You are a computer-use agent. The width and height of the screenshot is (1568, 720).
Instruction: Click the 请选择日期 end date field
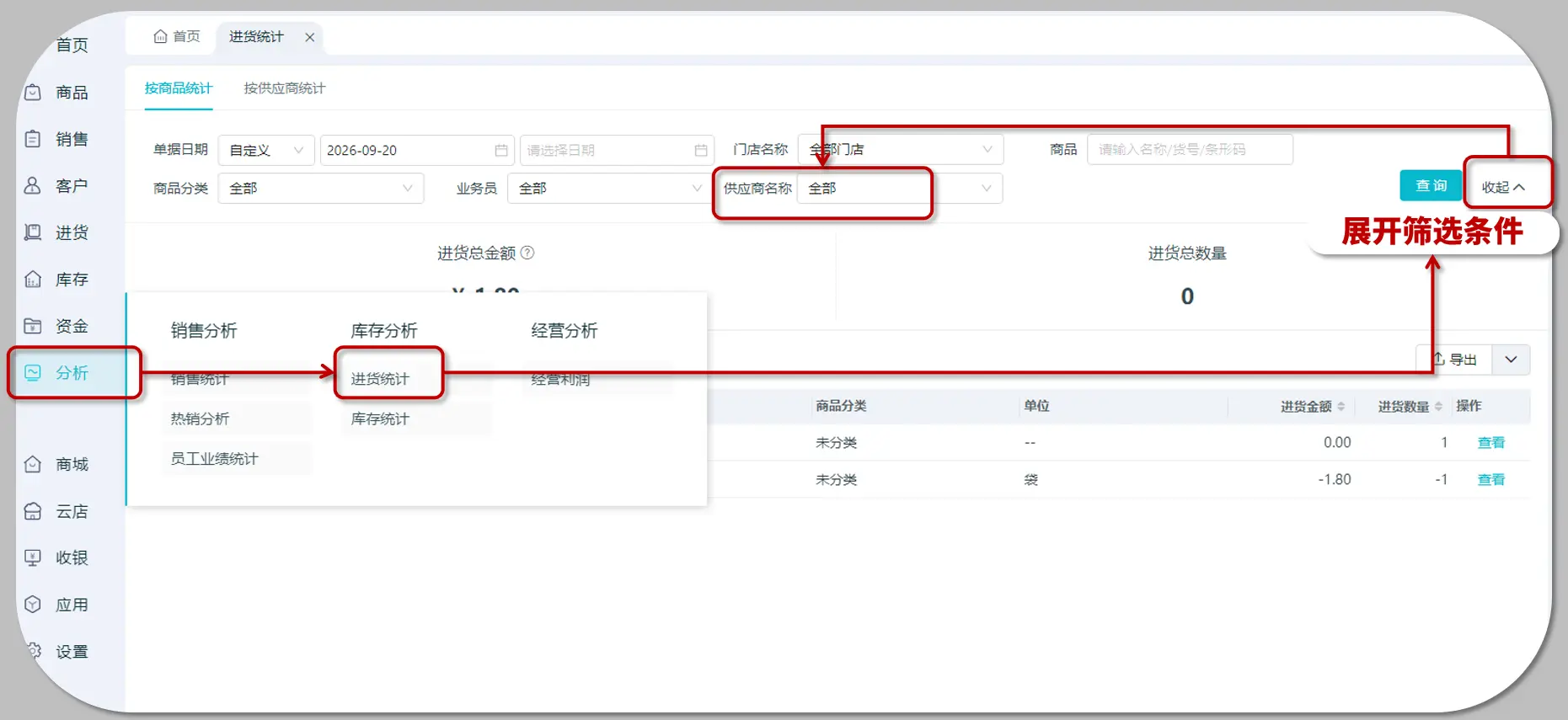617,150
